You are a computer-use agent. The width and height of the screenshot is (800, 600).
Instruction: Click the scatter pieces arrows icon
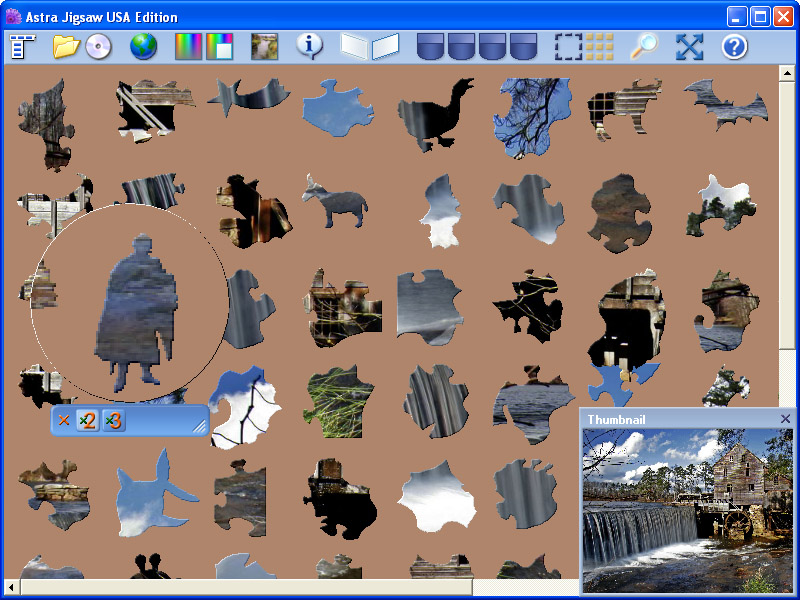(688, 45)
